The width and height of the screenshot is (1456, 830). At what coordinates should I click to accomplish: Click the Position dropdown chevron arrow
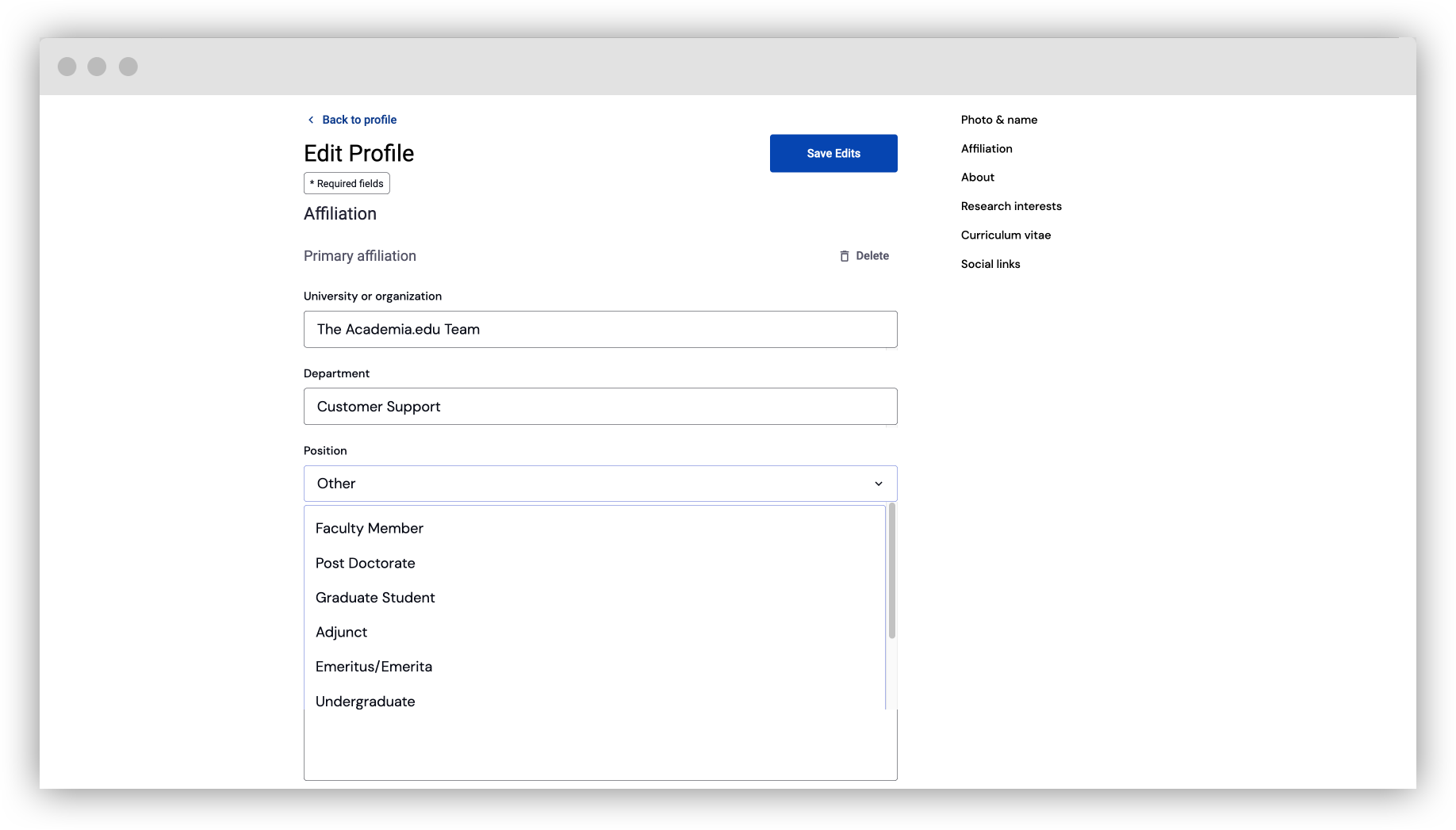(879, 484)
